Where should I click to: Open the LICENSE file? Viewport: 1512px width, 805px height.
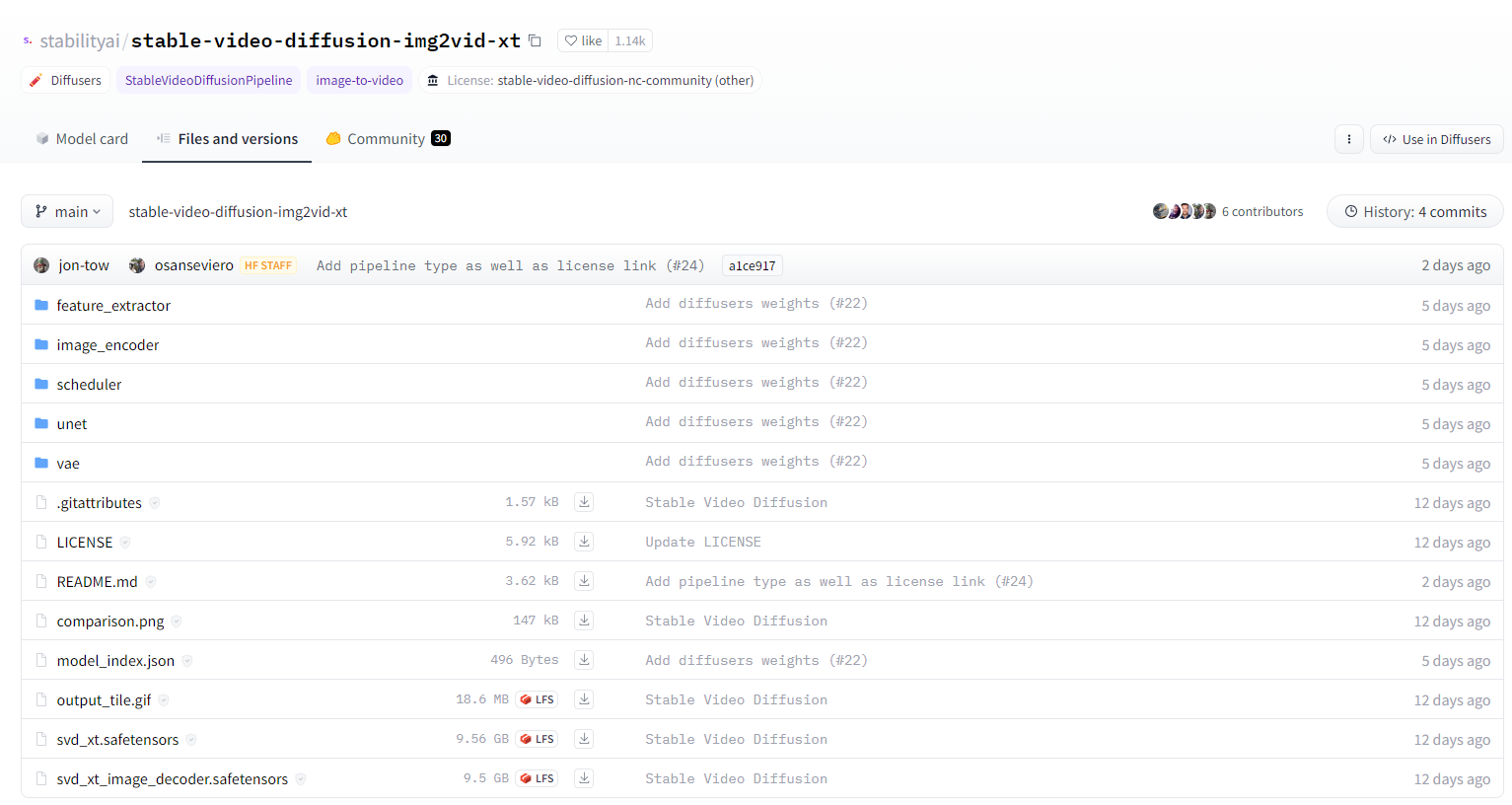tap(85, 543)
